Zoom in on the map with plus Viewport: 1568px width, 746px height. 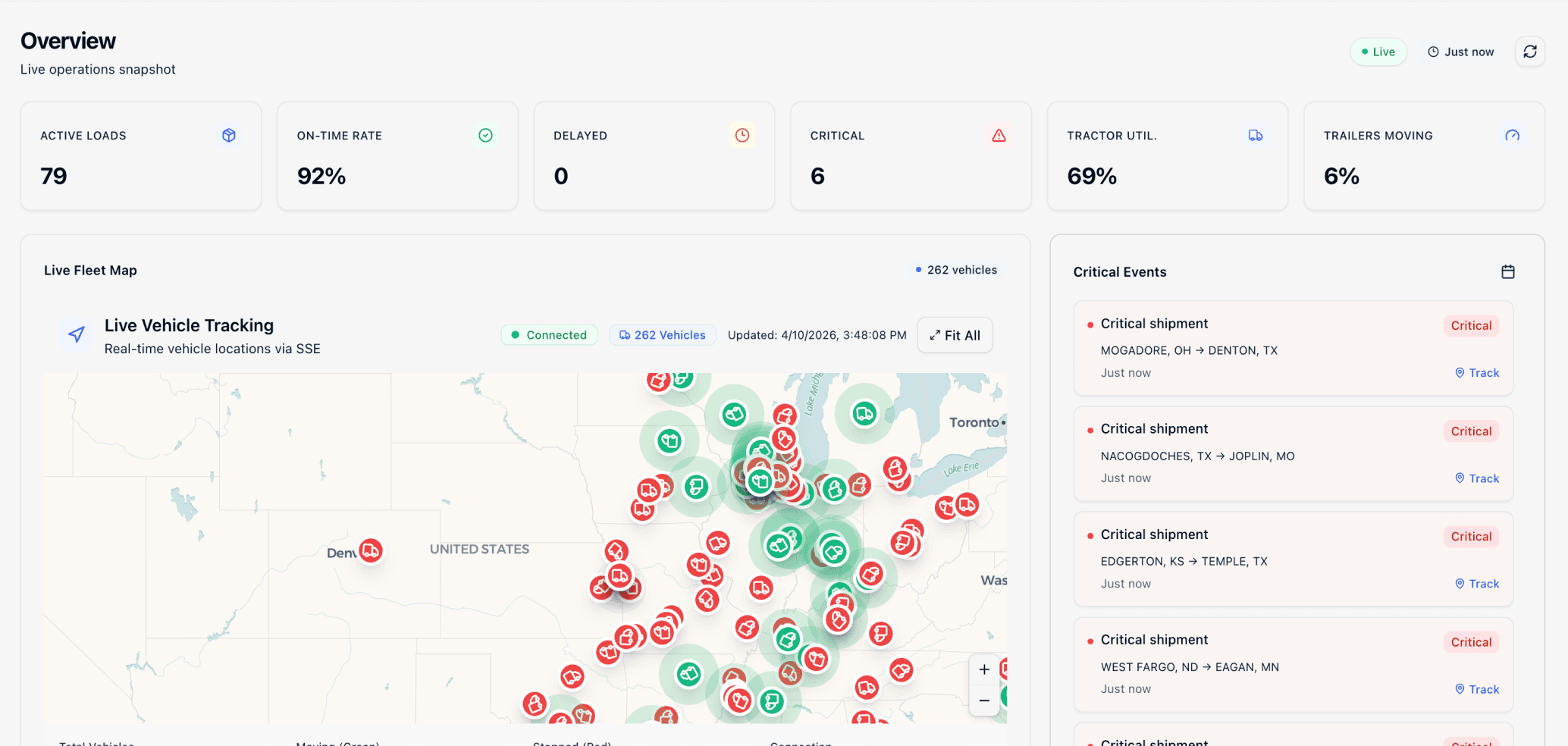point(983,669)
